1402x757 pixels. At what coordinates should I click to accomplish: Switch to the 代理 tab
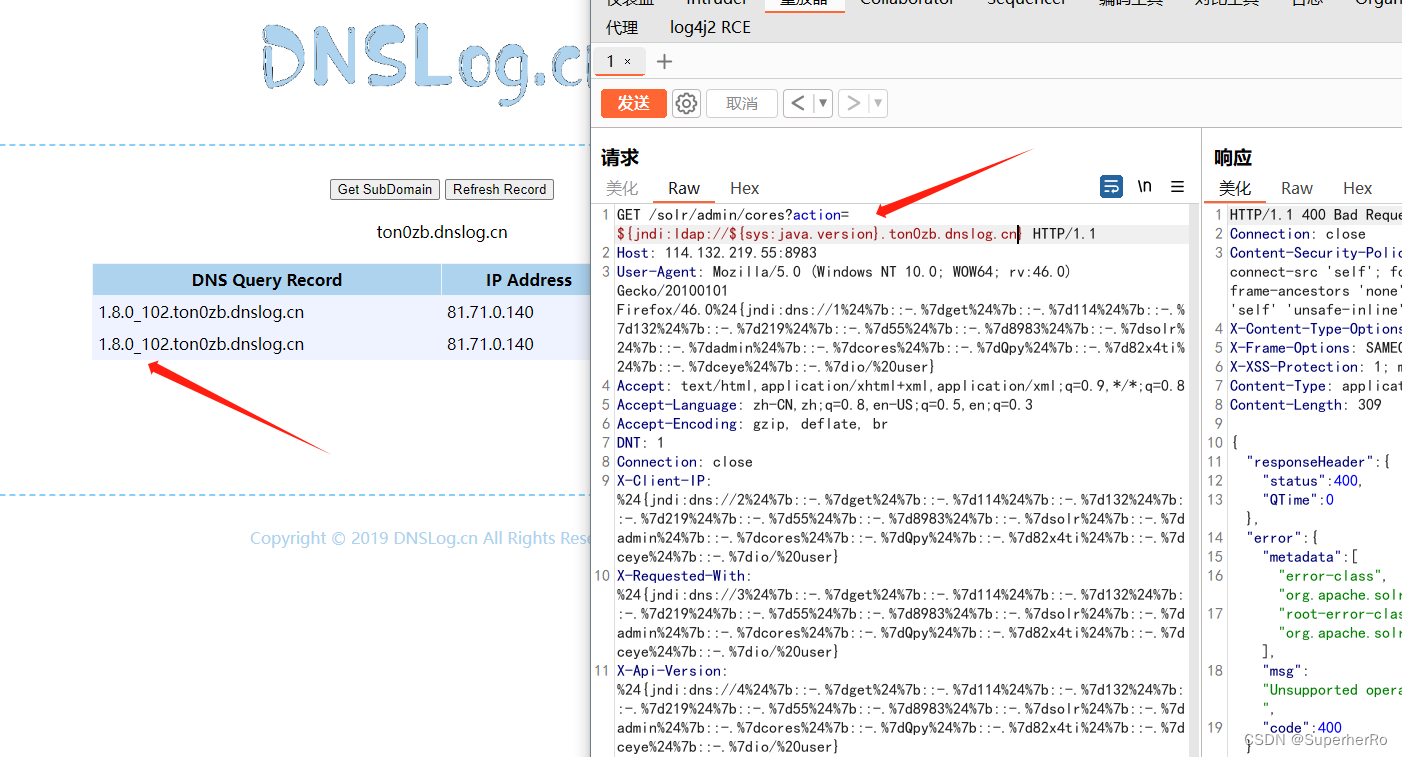[x=622, y=27]
